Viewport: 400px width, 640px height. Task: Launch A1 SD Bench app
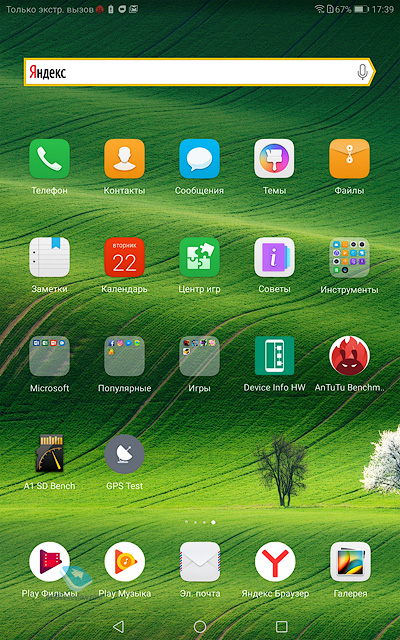(49, 454)
